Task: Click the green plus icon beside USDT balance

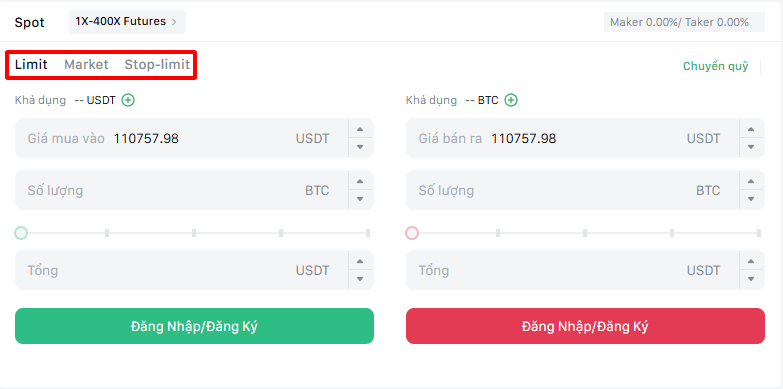Action: tap(128, 100)
